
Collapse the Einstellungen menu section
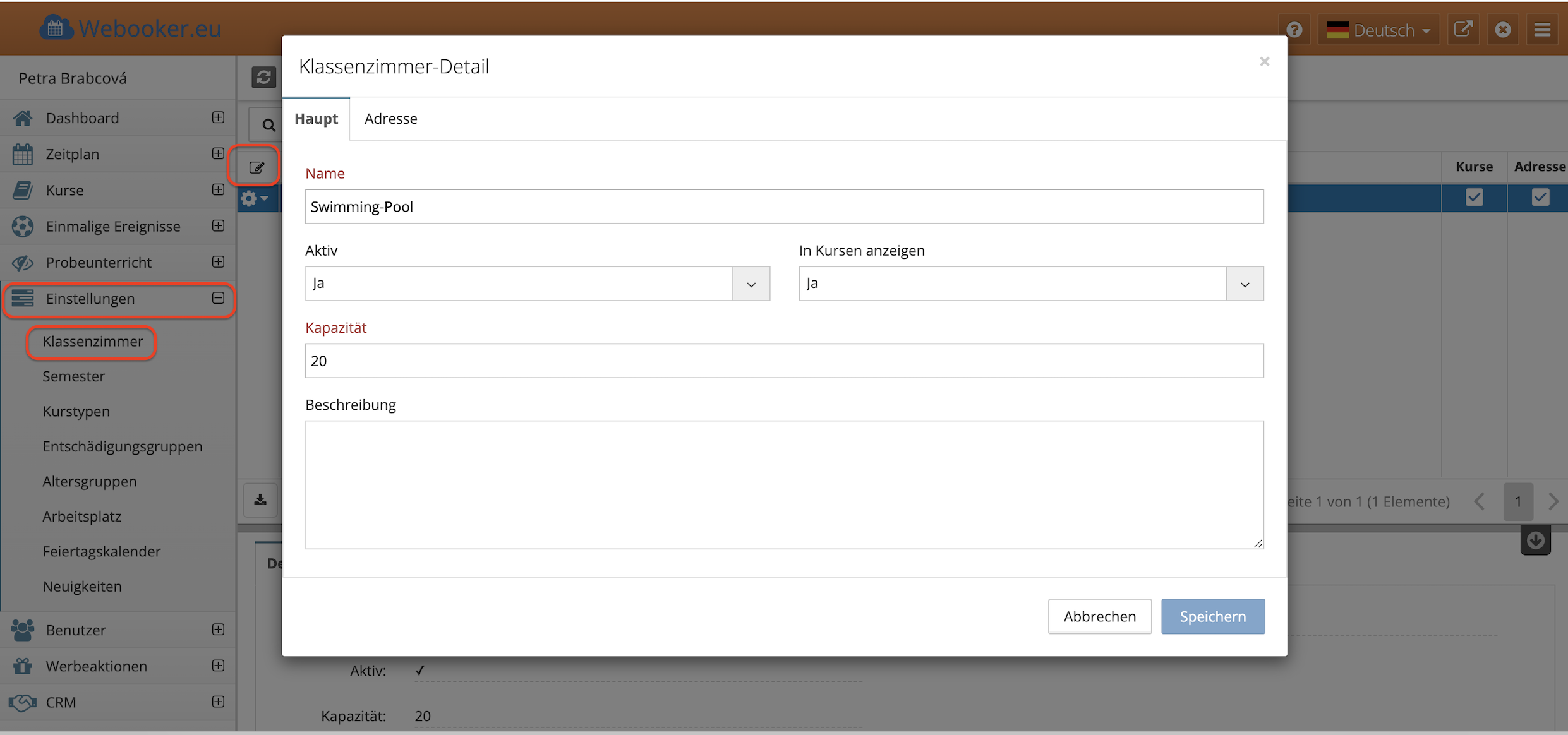[x=218, y=298]
